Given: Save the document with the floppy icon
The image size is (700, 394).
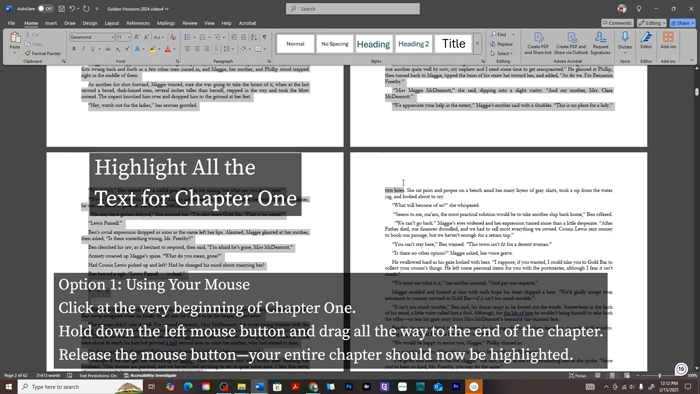Looking at the screenshot, I should 61,8.
